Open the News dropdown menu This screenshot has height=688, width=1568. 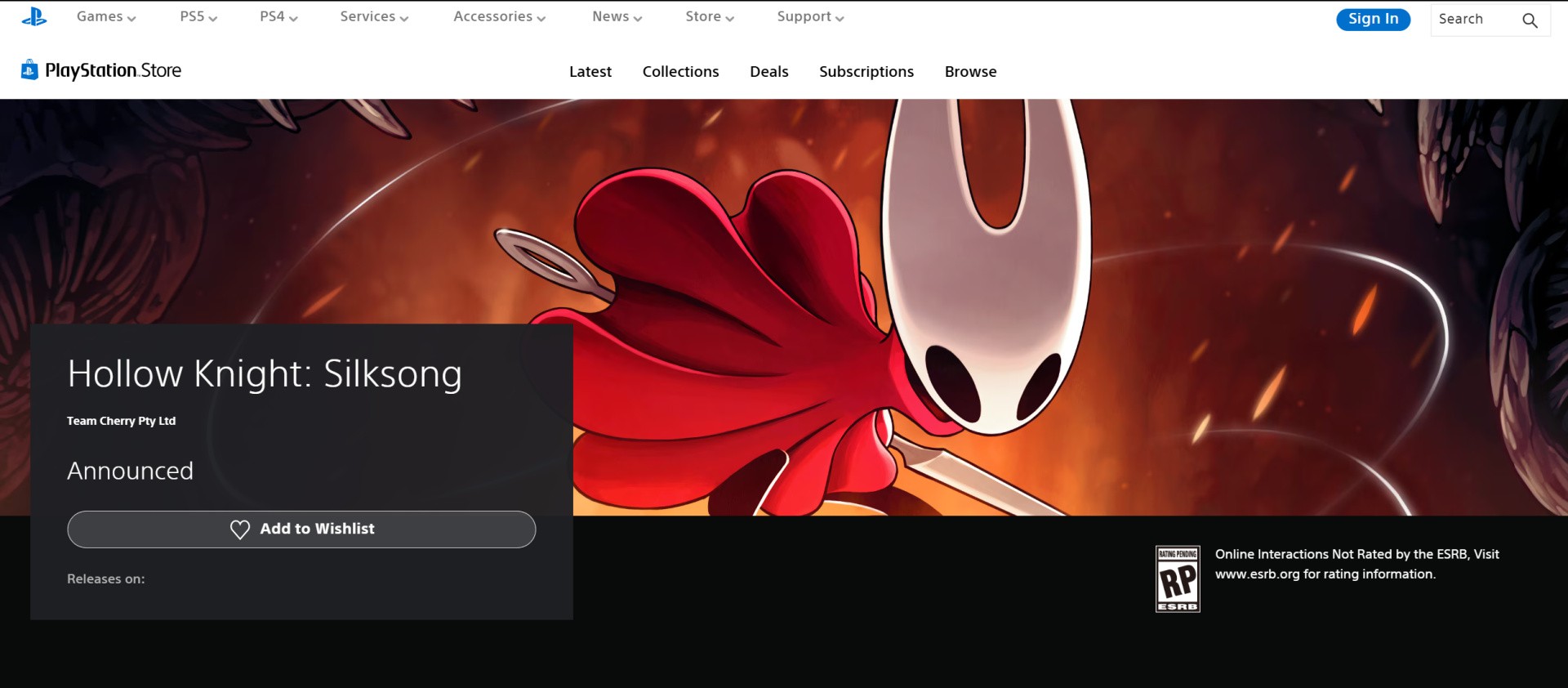coord(617,16)
